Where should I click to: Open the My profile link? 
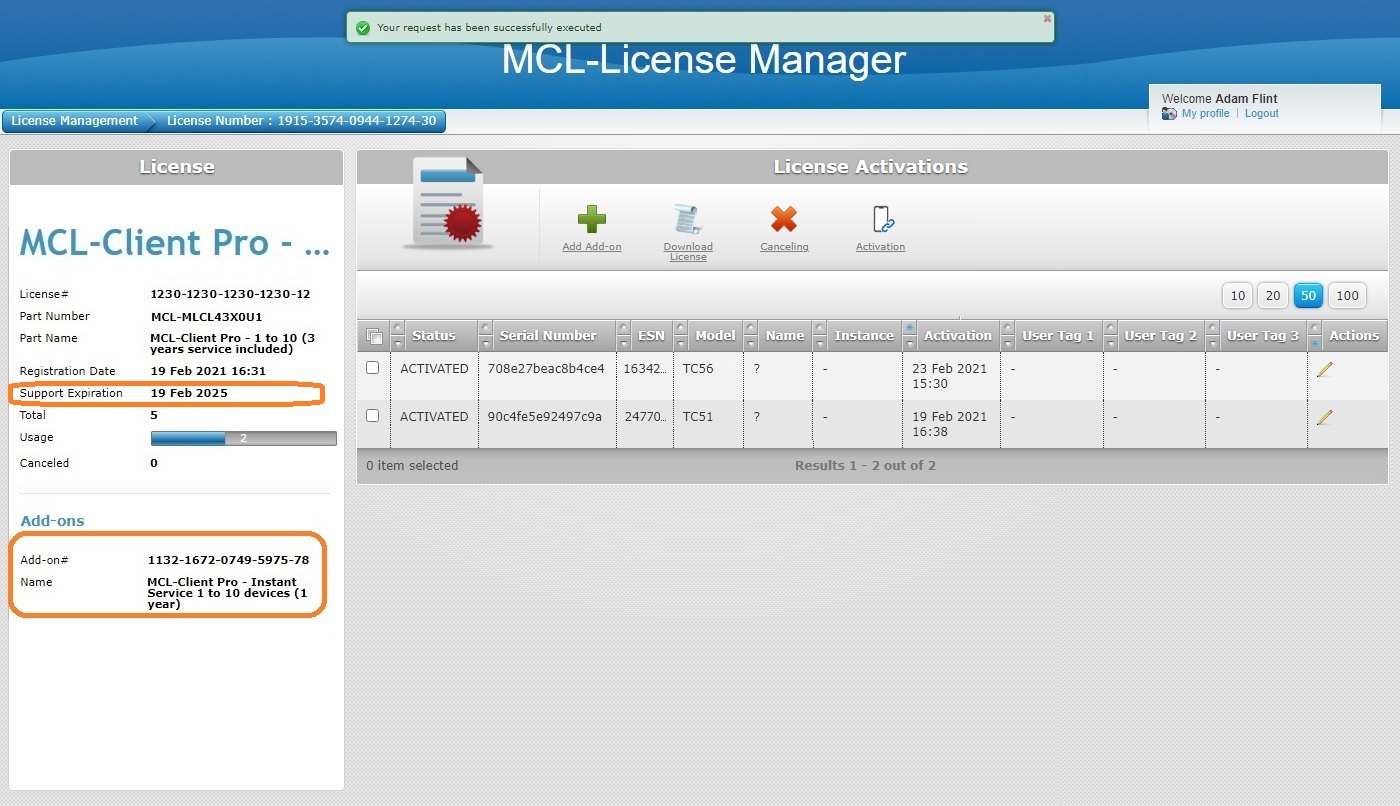coord(1205,114)
